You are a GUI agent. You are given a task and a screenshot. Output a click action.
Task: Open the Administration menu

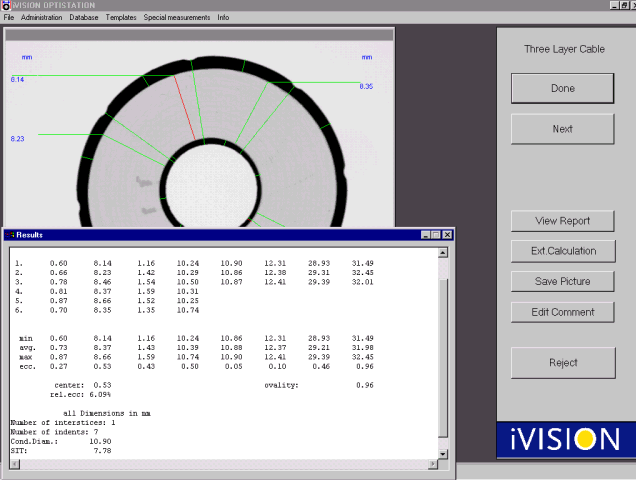(41, 18)
